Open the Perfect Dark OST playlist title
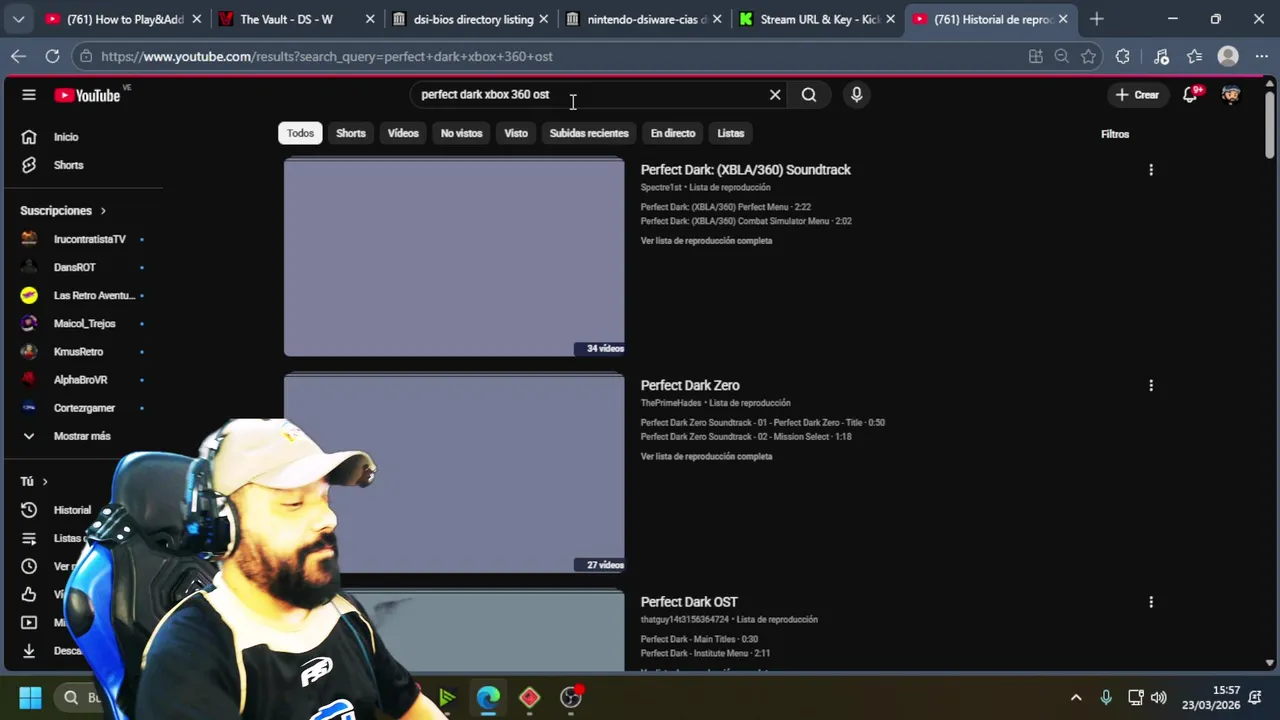Image resolution: width=1280 pixels, height=720 pixels. tap(689, 602)
